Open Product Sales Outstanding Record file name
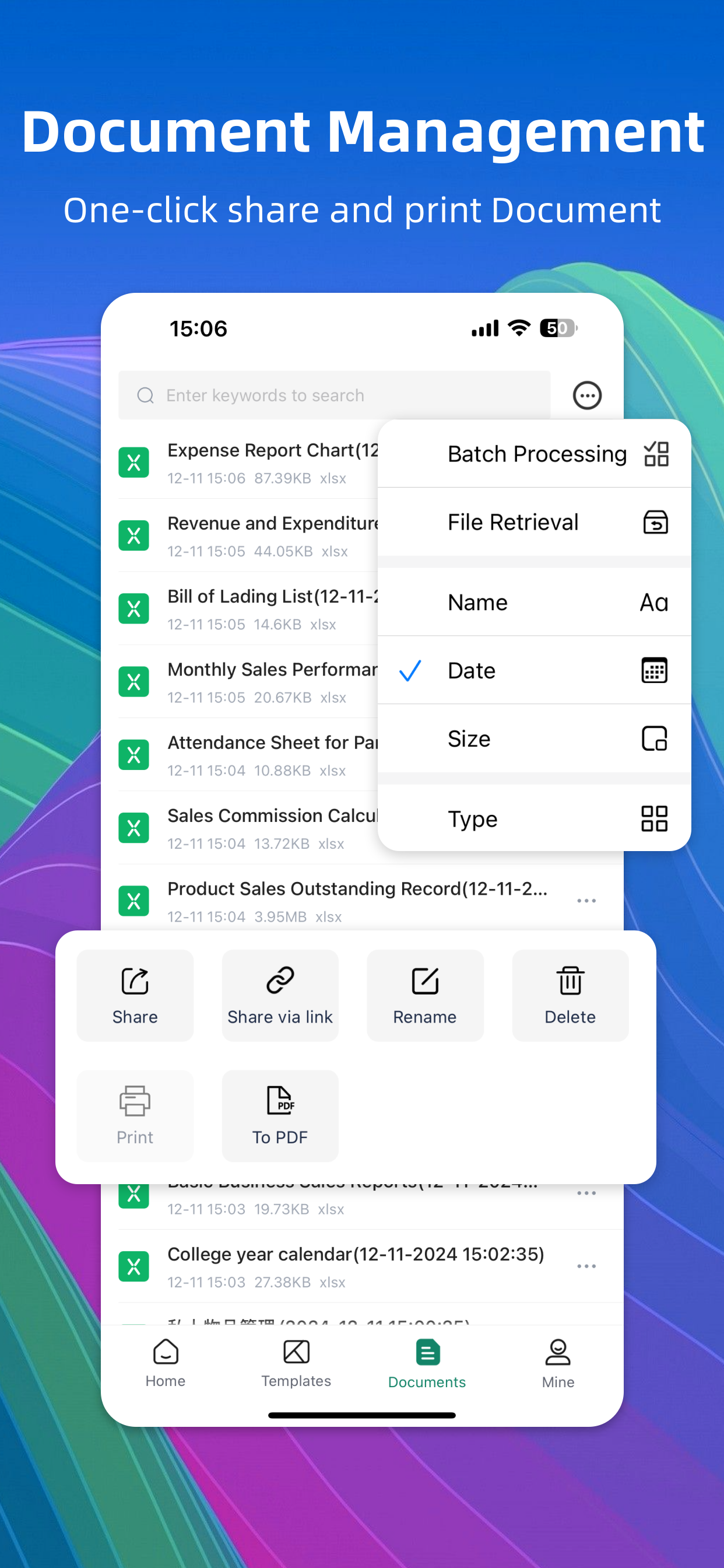This screenshot has width=724, height=1568. 358,888
